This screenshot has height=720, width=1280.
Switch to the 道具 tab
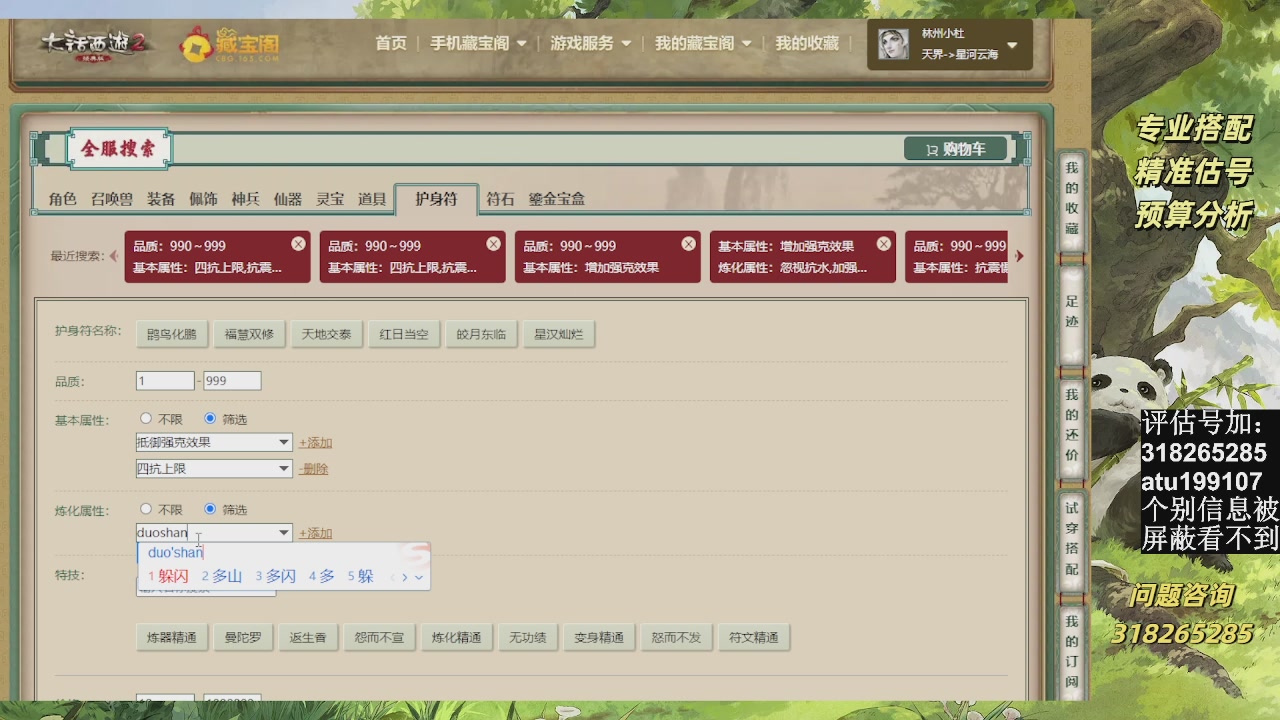(x=372, y=199)
